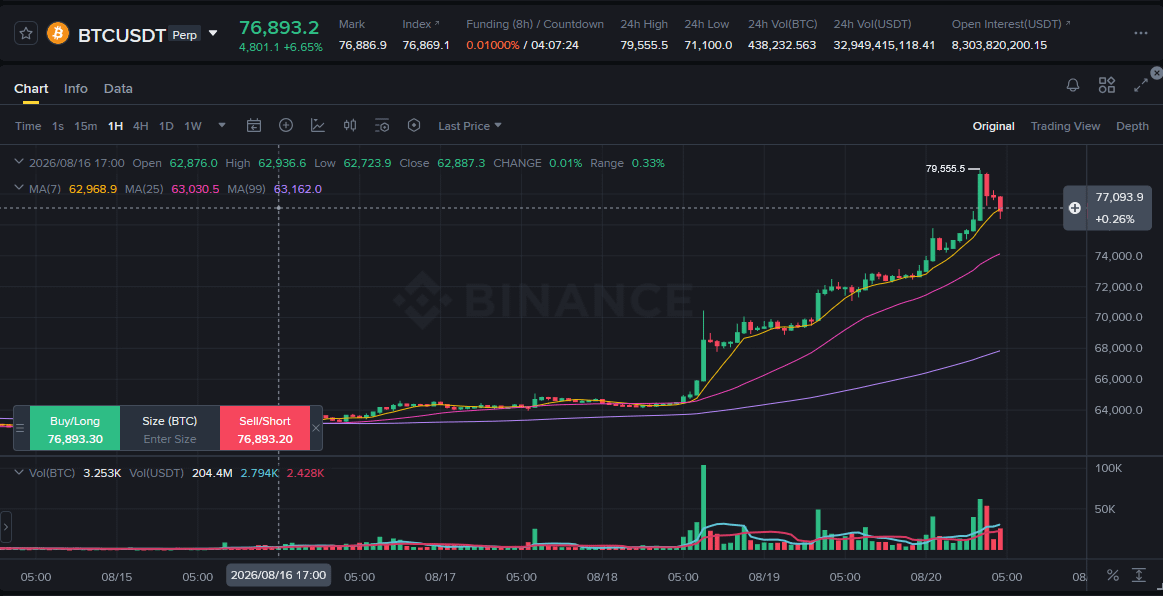The image size is (1163, 596).
Task: Click the 2026/08/16 17:00 crosshair time label
Action: [278, 575]
